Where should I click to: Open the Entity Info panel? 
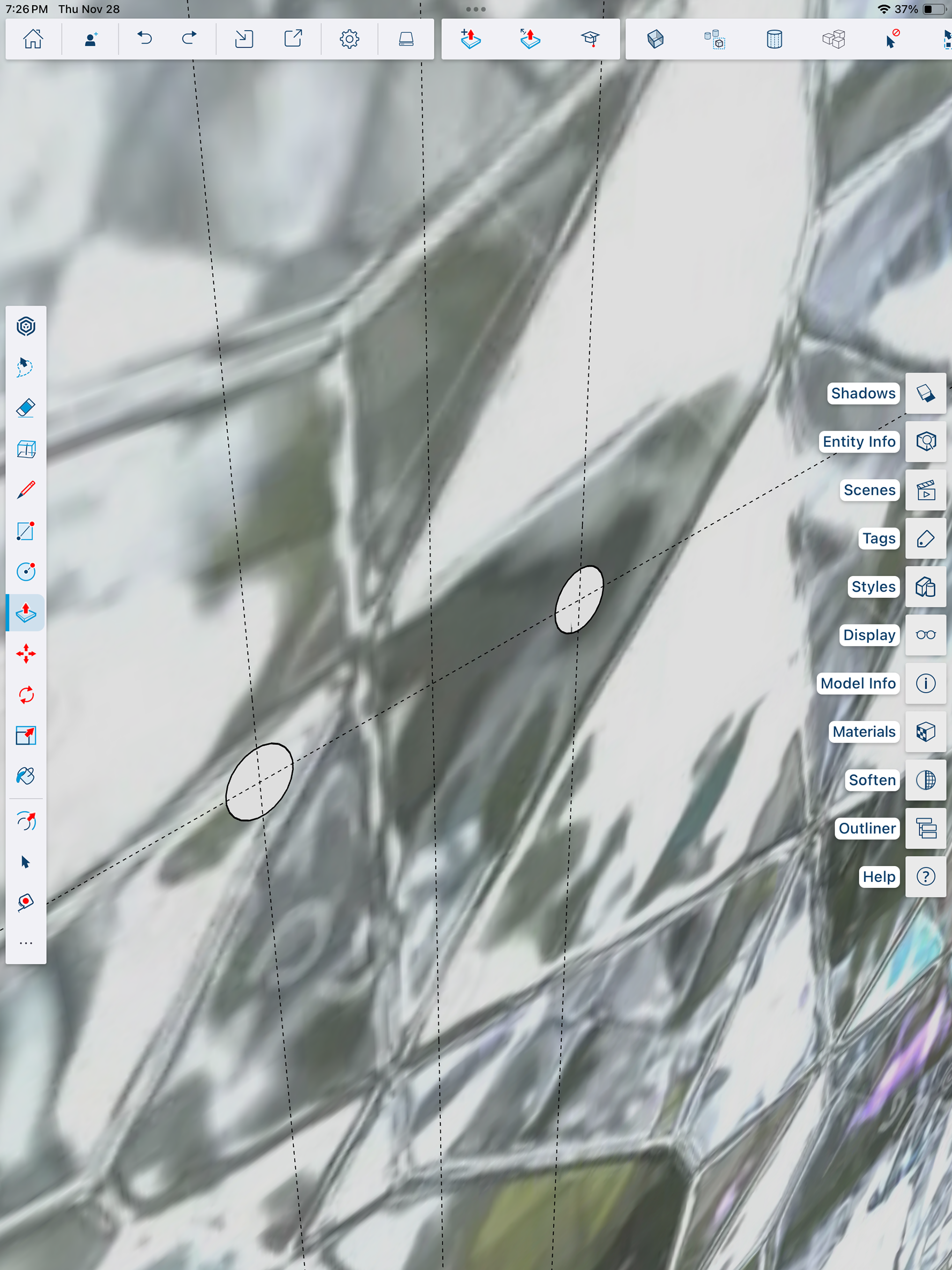coord(926,441)
